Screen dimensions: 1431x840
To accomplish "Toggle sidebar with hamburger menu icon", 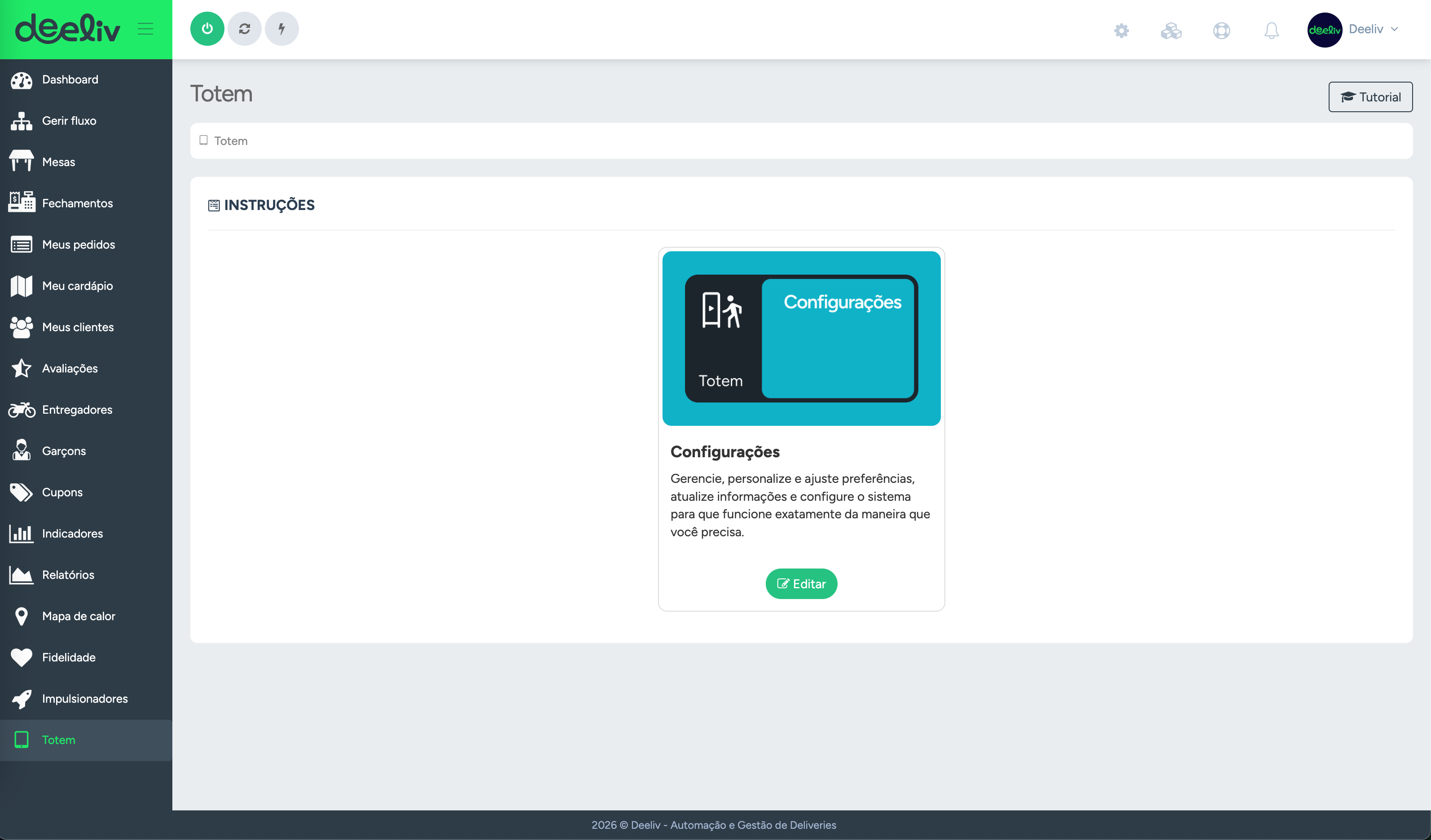I will click(145, 28).
